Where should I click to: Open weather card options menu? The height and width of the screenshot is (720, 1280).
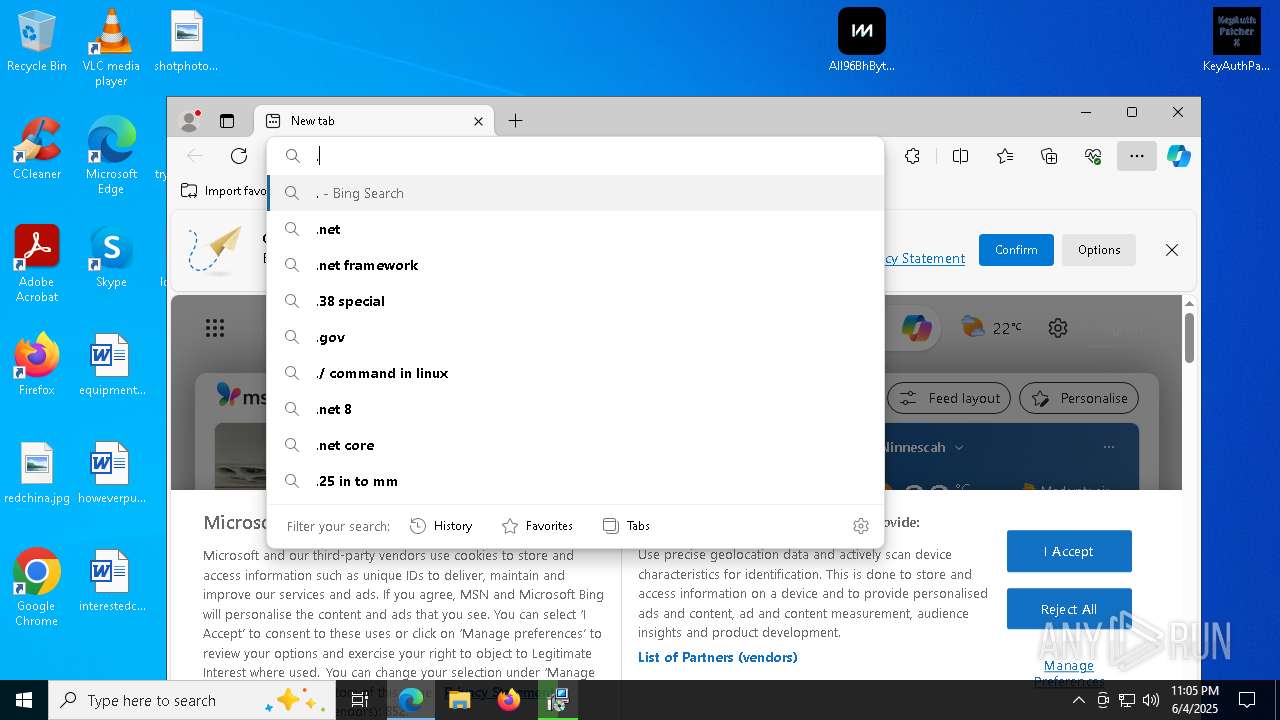coord(1108,447)
